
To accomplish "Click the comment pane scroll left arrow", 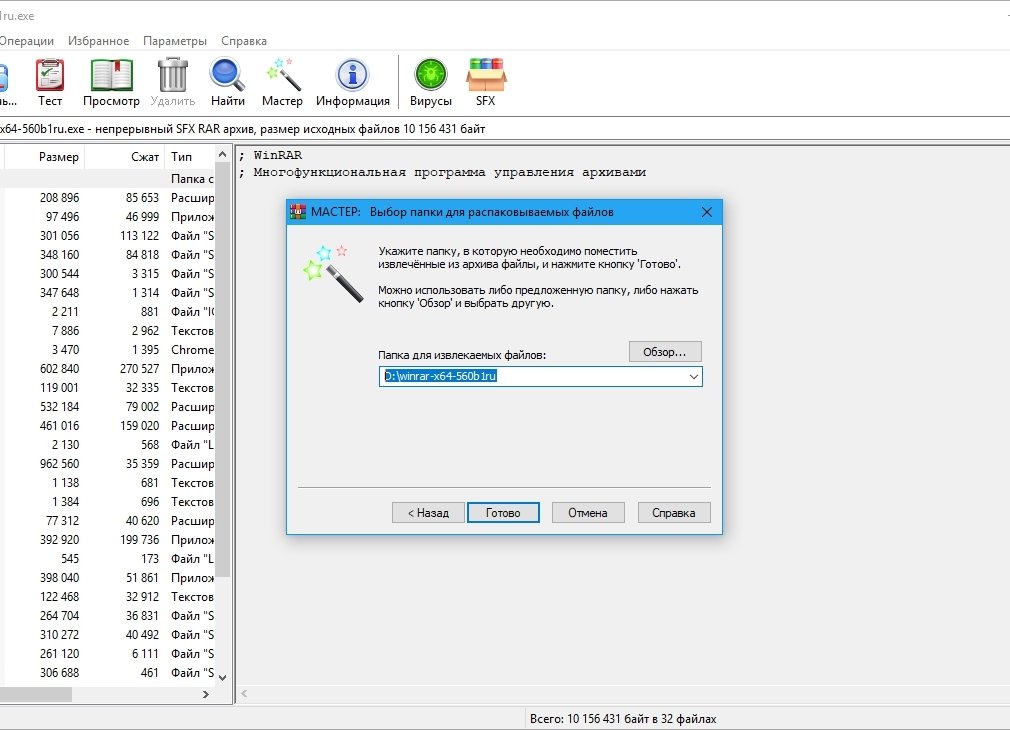I will pyautogui.click(x=244, y=694).
